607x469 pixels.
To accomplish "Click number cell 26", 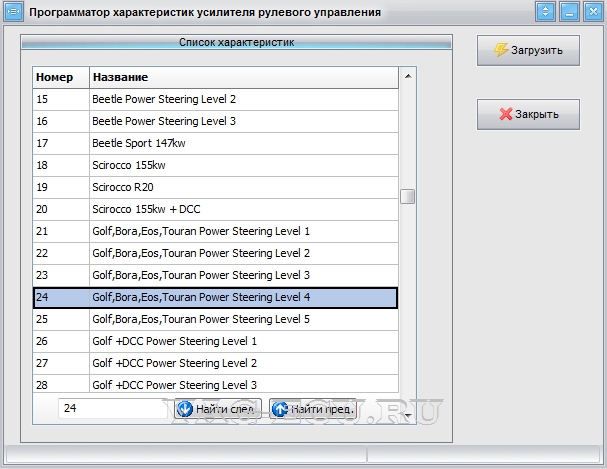I will pos(61,342).
